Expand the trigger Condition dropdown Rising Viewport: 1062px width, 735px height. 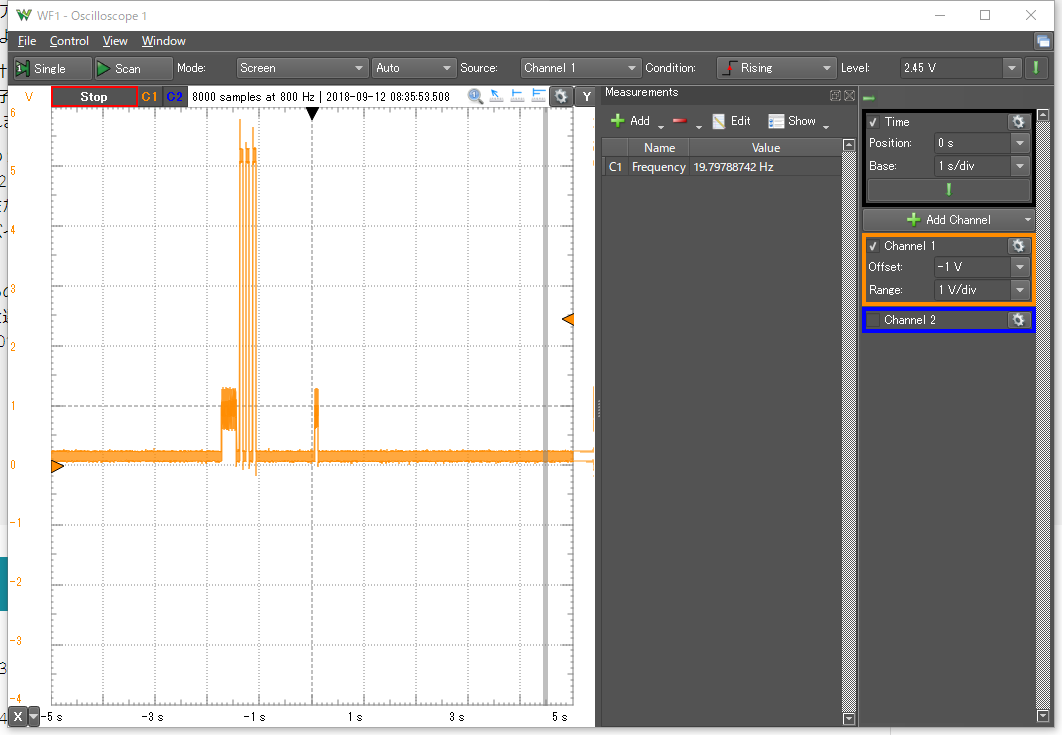[776, 68]
